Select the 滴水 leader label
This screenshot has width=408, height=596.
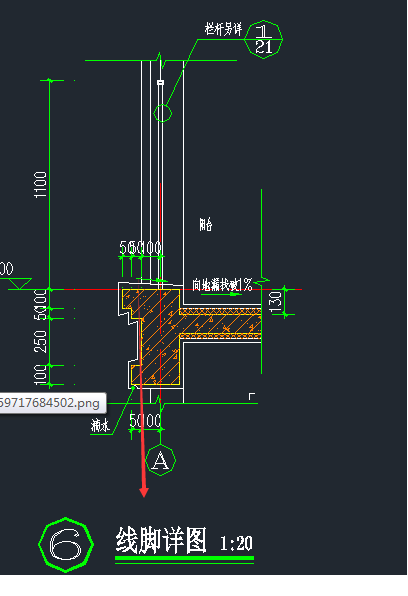coord(100,426)
